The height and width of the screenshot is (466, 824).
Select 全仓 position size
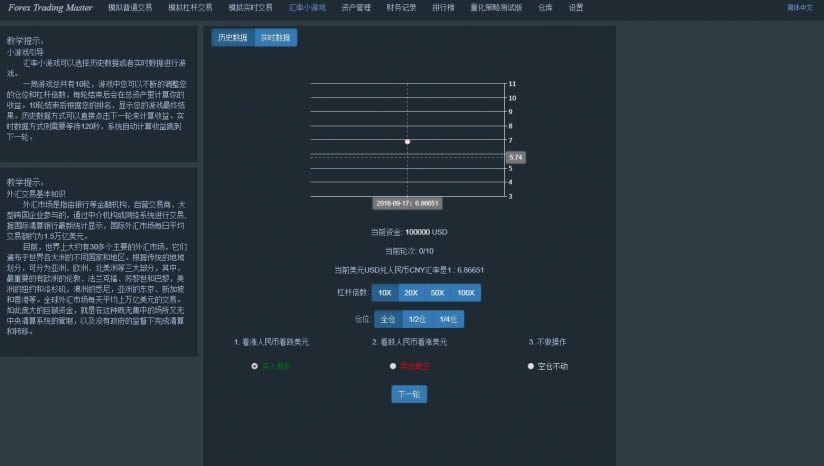(389, 319)
